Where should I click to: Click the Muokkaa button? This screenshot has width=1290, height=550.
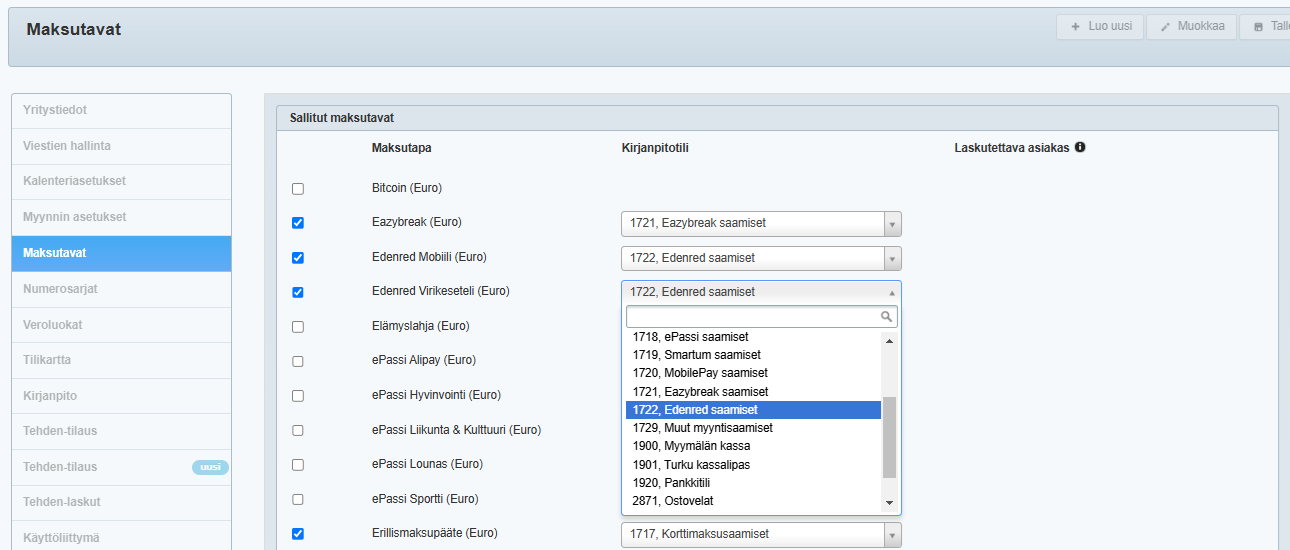tap(1191, 27)
